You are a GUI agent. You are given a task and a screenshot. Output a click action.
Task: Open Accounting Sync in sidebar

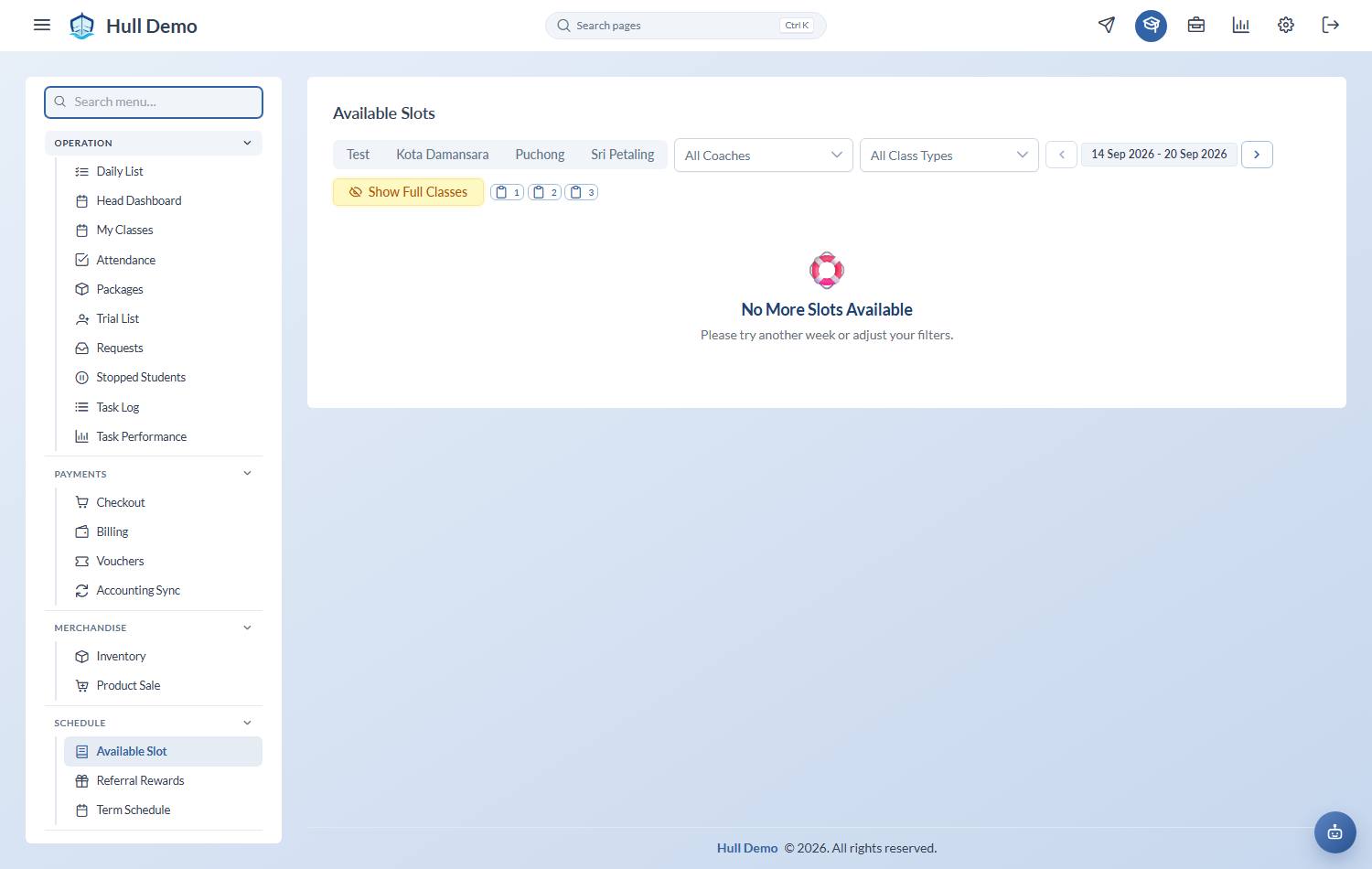(163, 590)
